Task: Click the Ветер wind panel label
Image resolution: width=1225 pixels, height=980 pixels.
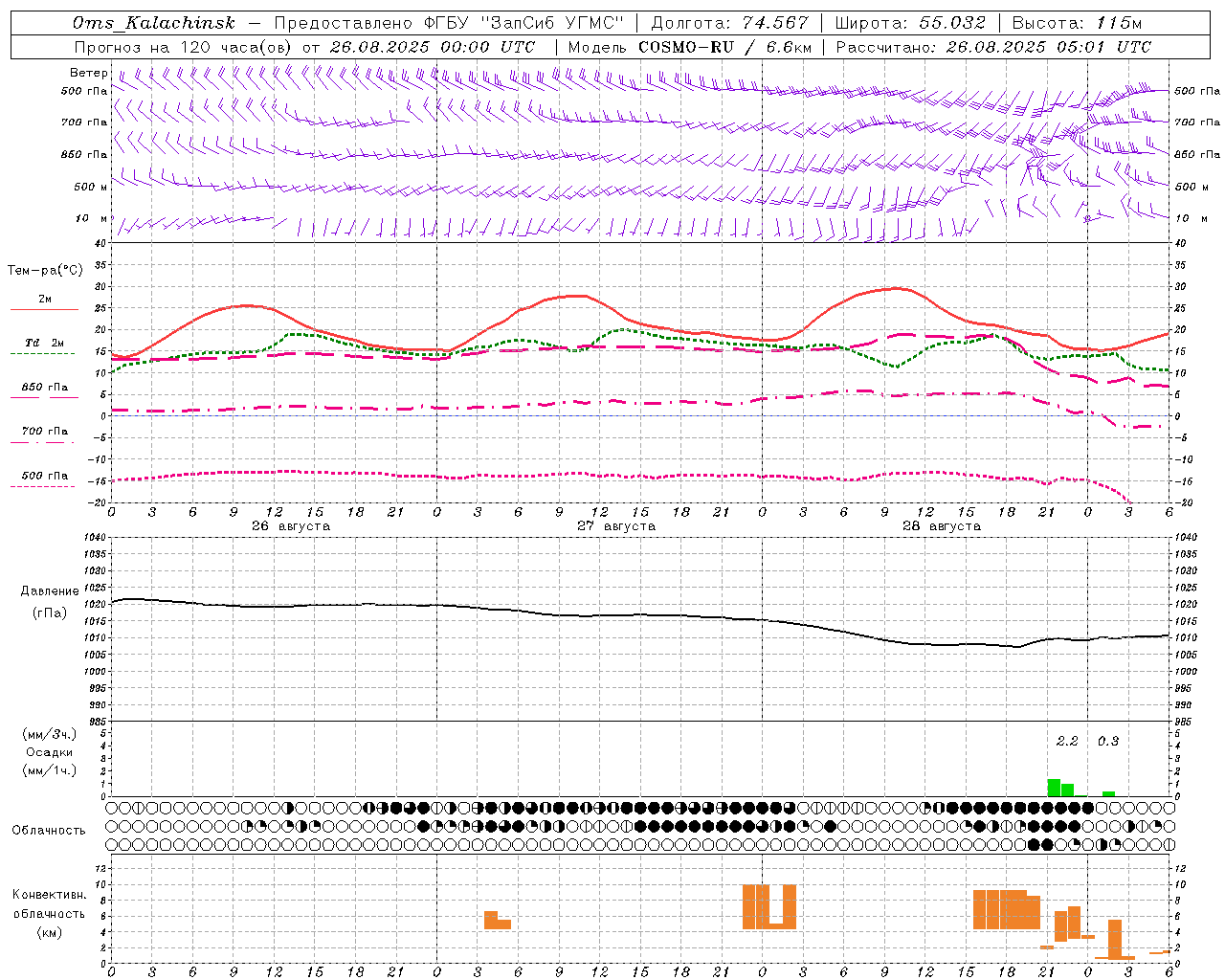Action: point(89,73)
